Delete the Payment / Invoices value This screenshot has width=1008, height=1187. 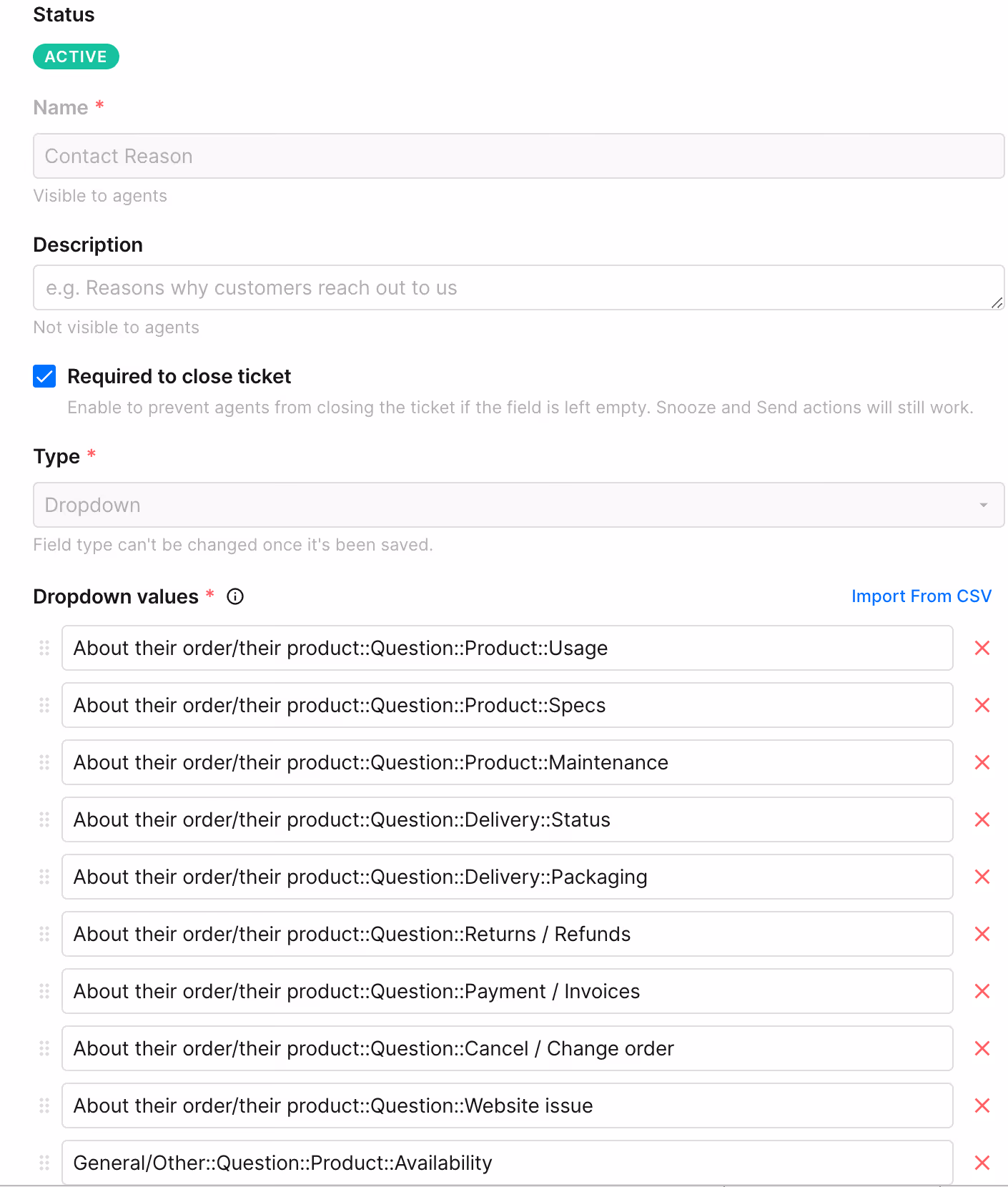click(982, 991)
